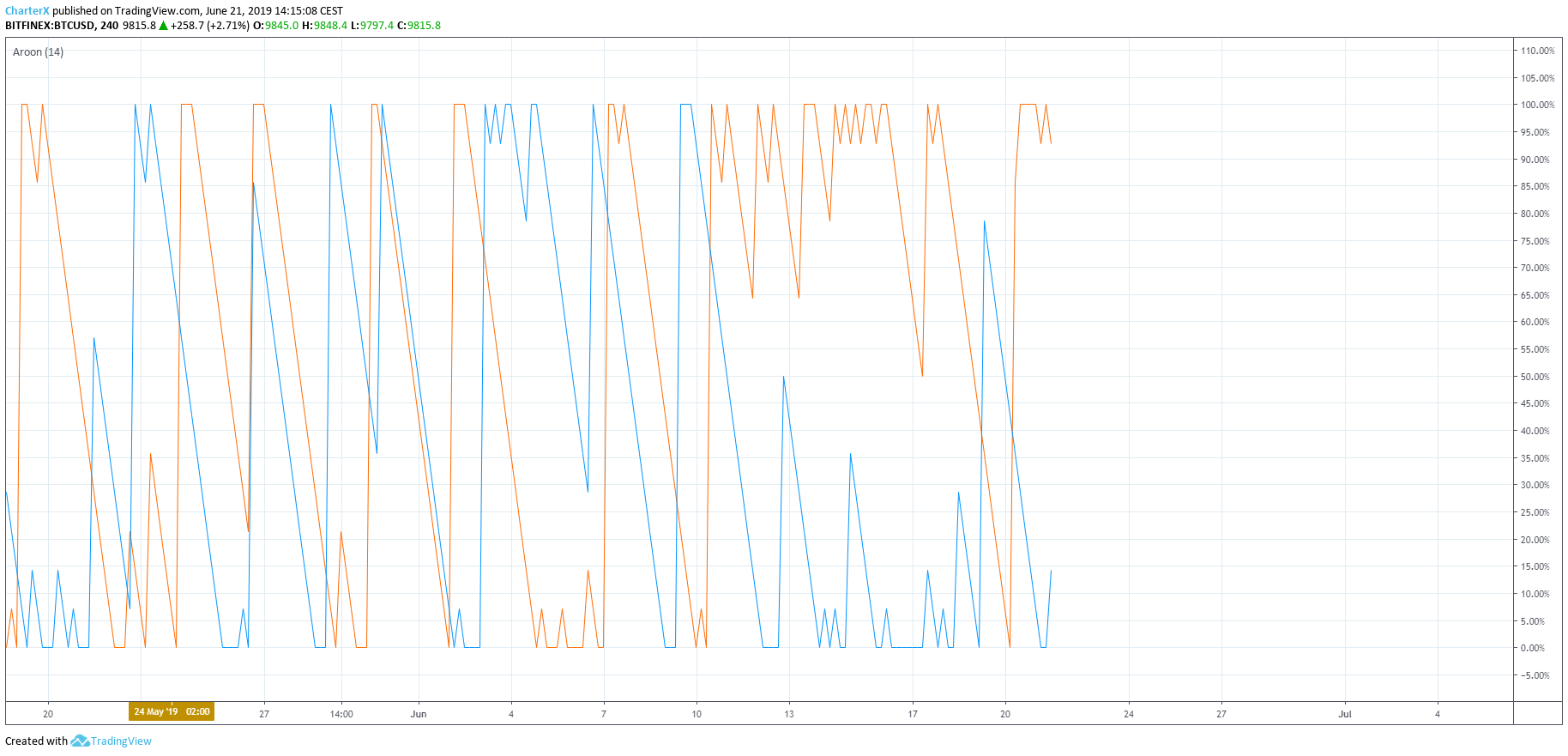Screen dimensions: 1568x756
Task: Click the TradingView cloud logo icon
Action: (x=80, y=741)
